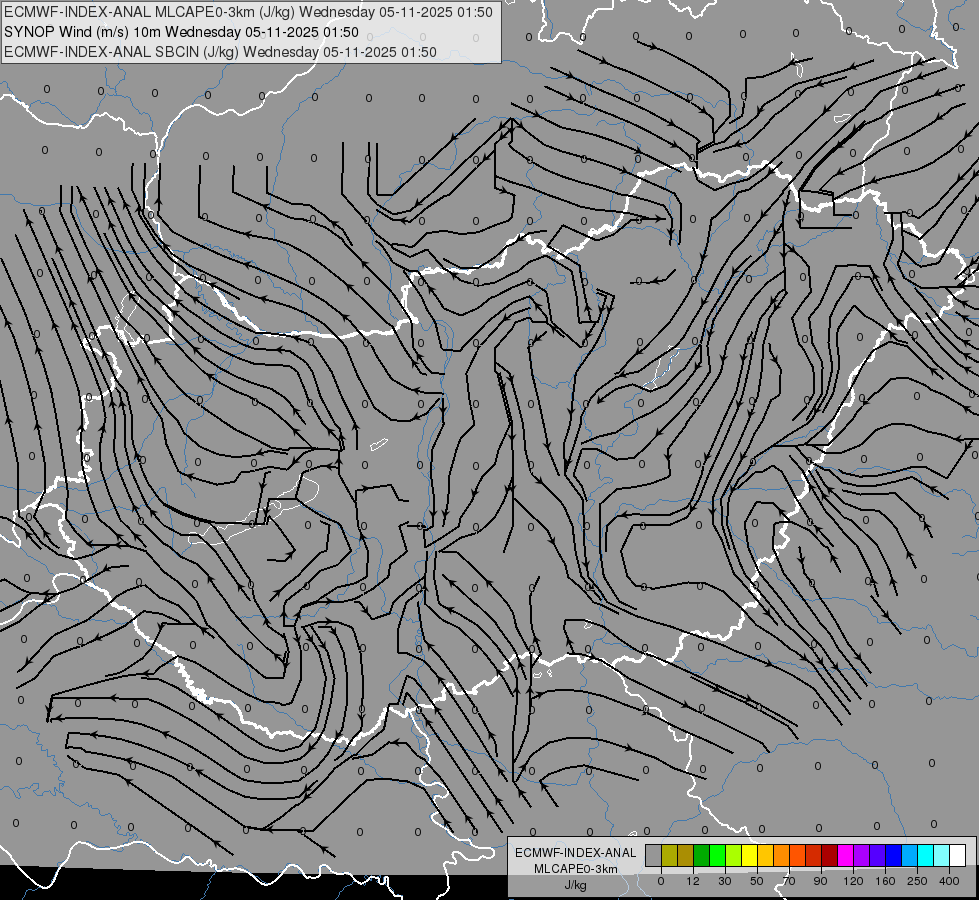Select the SYNOP Wind 10m title line
Image resolution: width=979 pixels, height=900 pixels.
[x=181, y=32]
